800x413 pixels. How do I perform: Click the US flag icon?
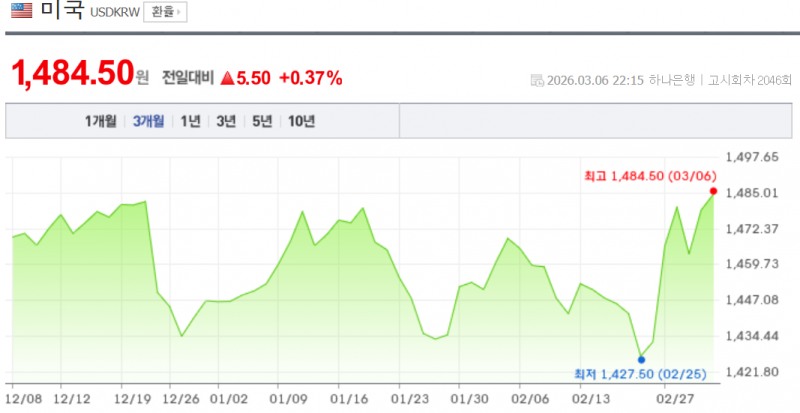click(21, 10)
